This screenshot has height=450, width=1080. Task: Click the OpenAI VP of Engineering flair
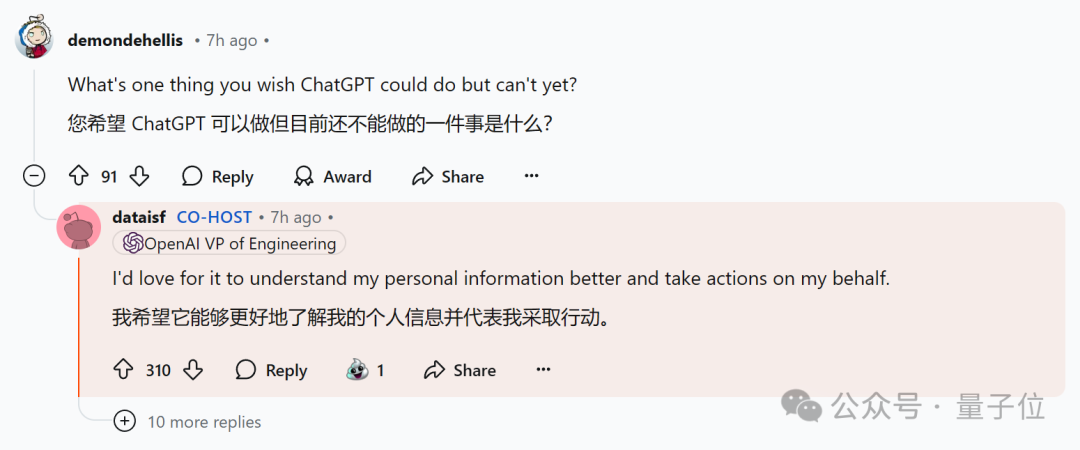click(x=229, y=243)
